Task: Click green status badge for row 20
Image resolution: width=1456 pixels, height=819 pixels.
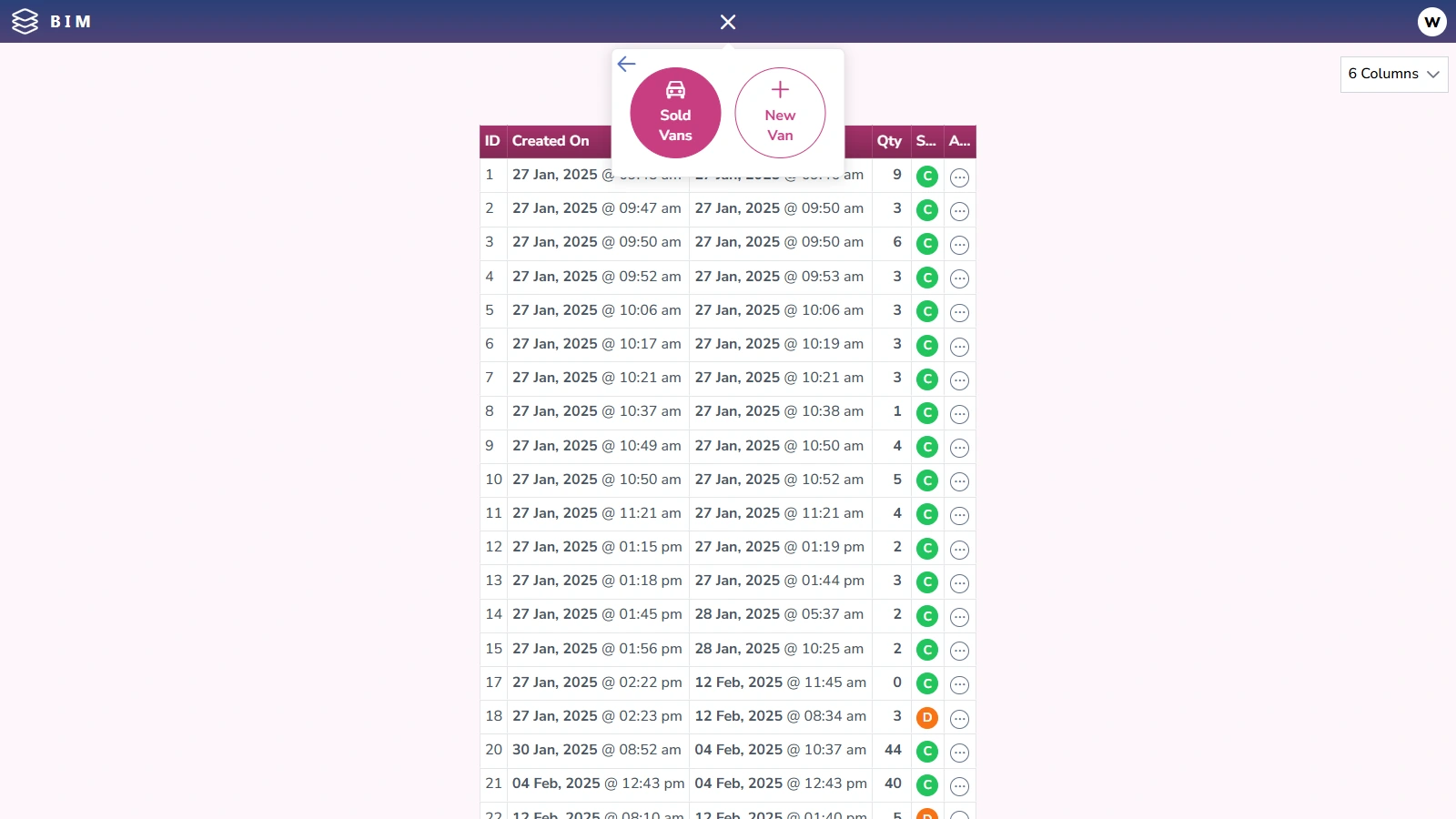Action: (926, 751)
